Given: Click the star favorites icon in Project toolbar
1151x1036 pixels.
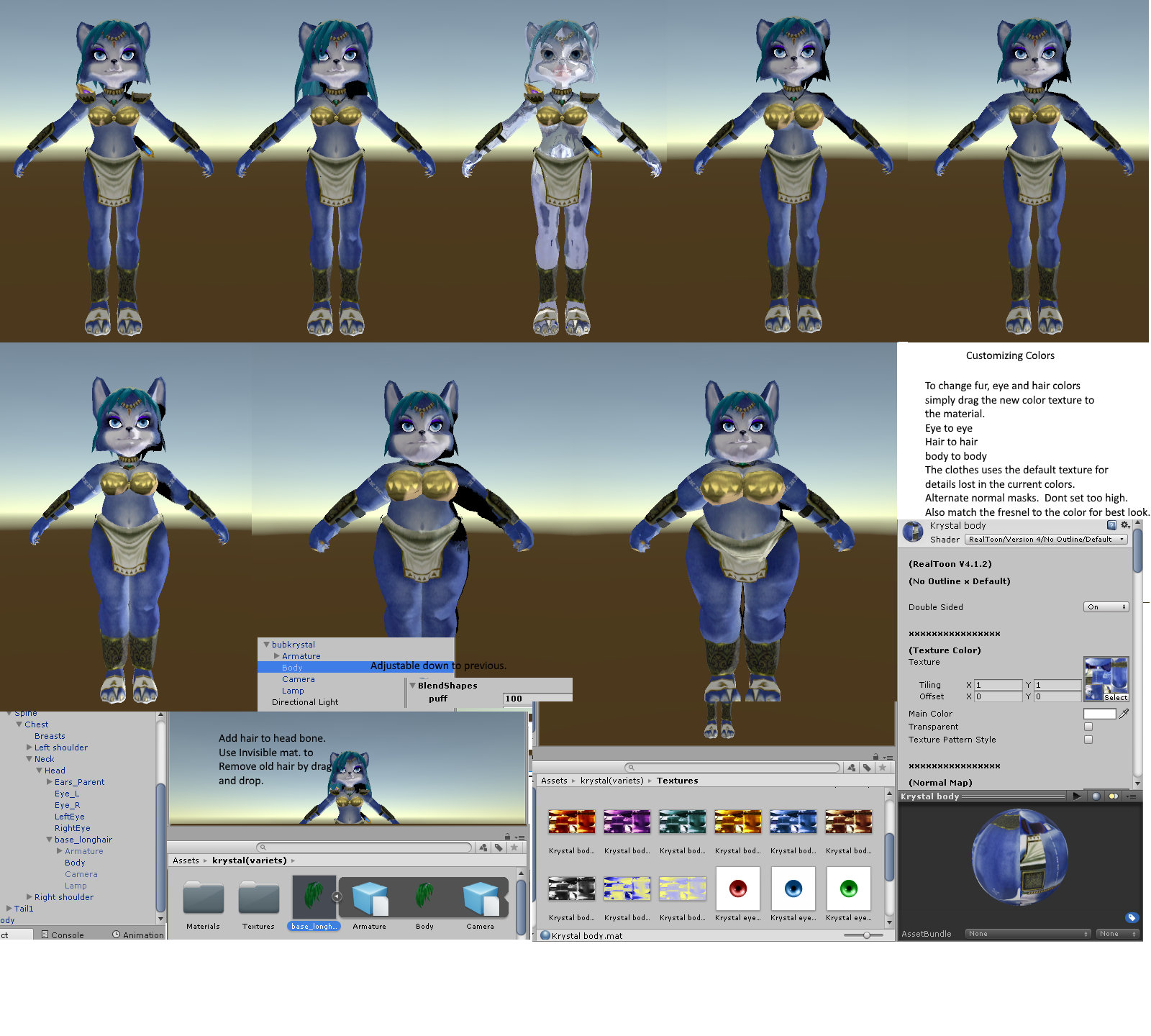Looking at the screenshot, I should click(x=883, y=768).
